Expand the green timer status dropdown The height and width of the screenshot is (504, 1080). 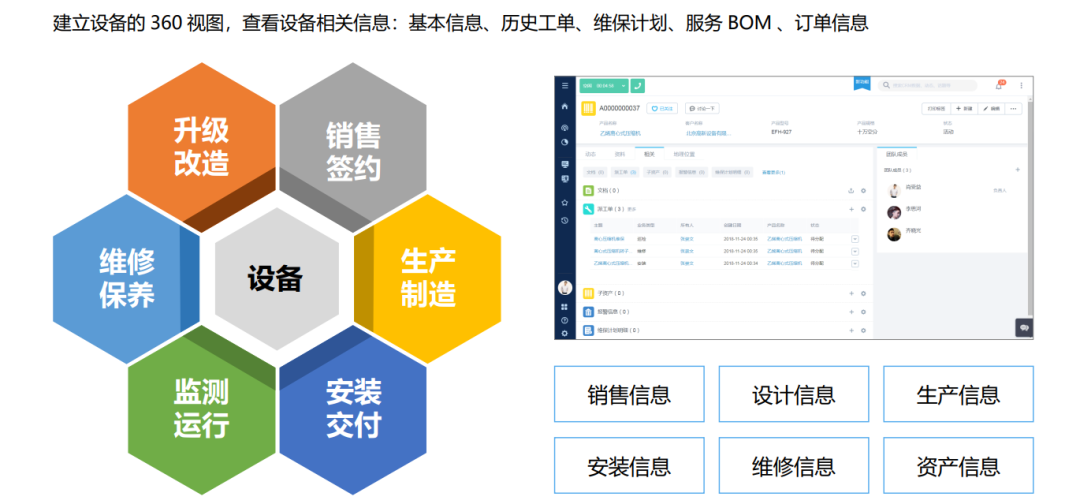pos(623,85)
